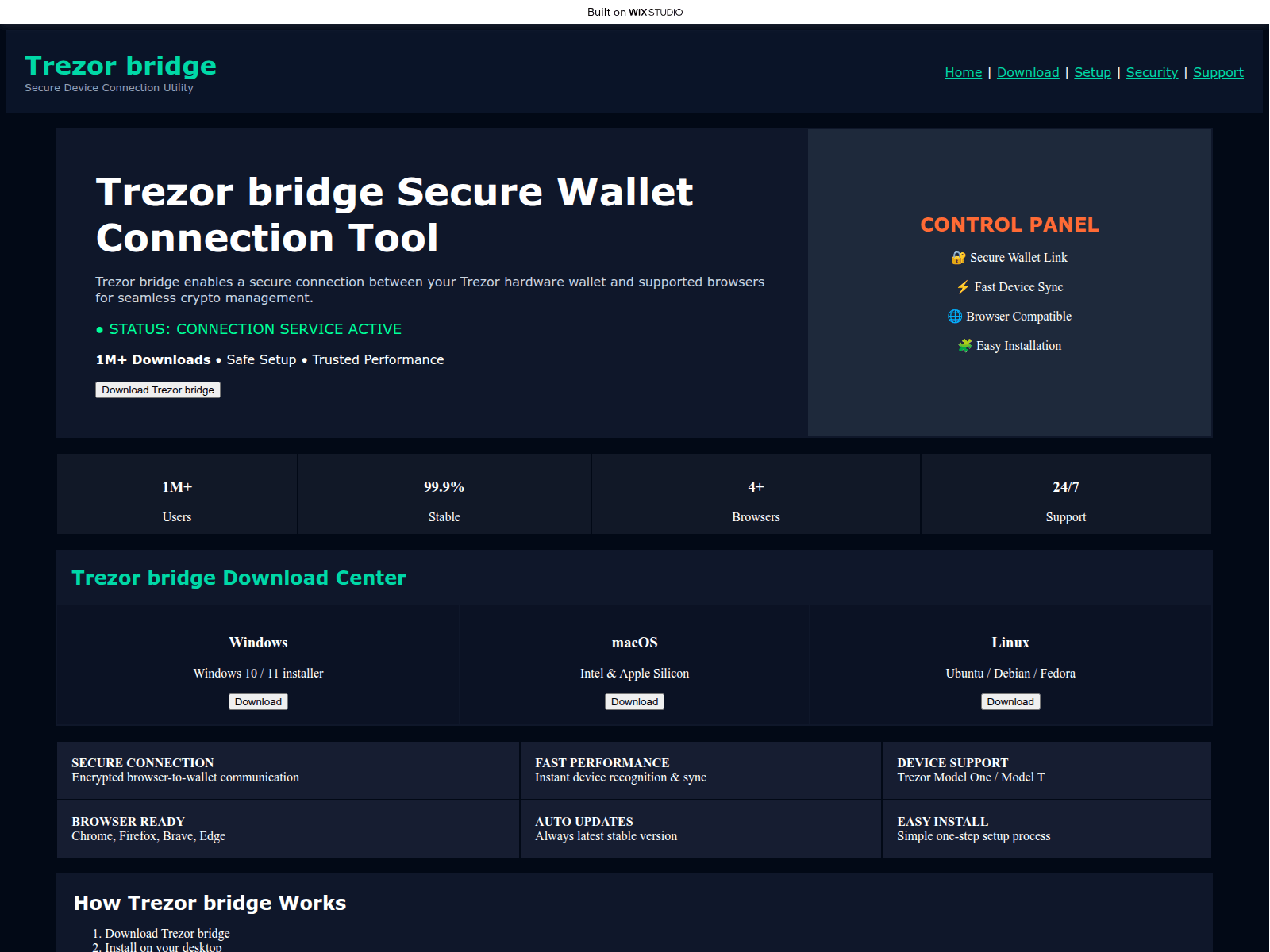Click the Trezor bridge site logo title
1270x952 pixels.
click(x=121, y=65)
